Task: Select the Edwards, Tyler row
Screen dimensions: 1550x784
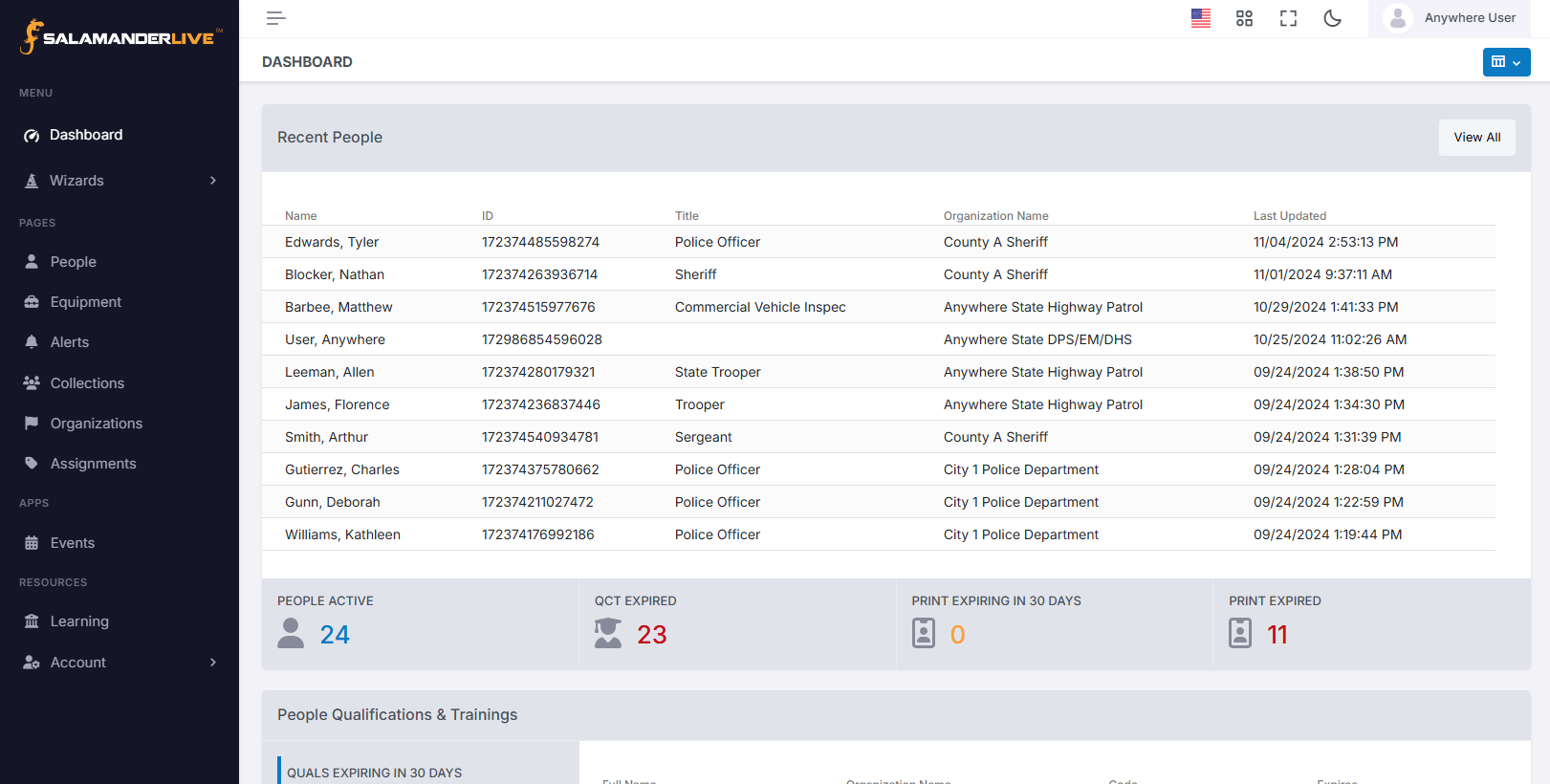Action: coord(879,242)
